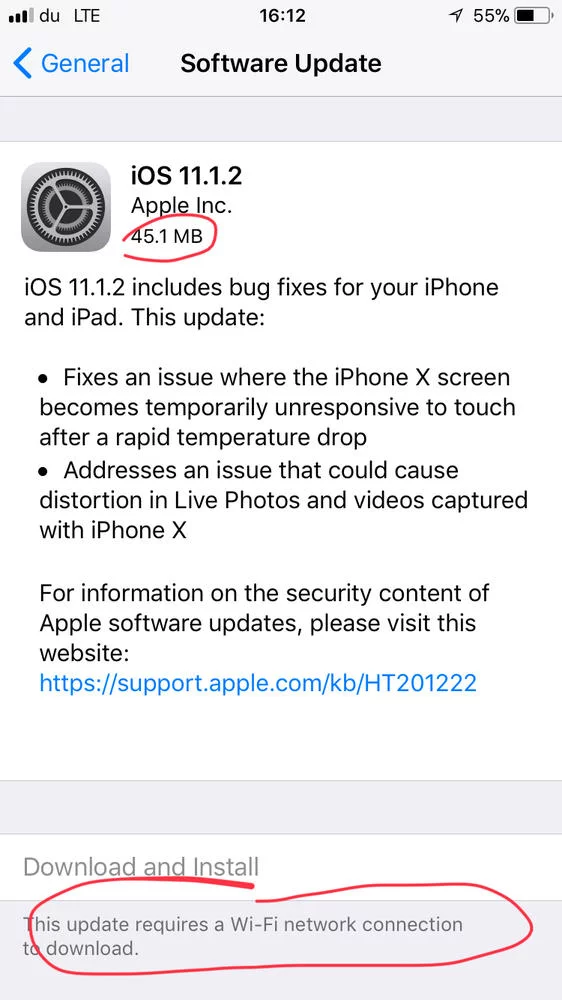Tap the Software Update title
The image size is (562, 1000).
click(281, 64)
